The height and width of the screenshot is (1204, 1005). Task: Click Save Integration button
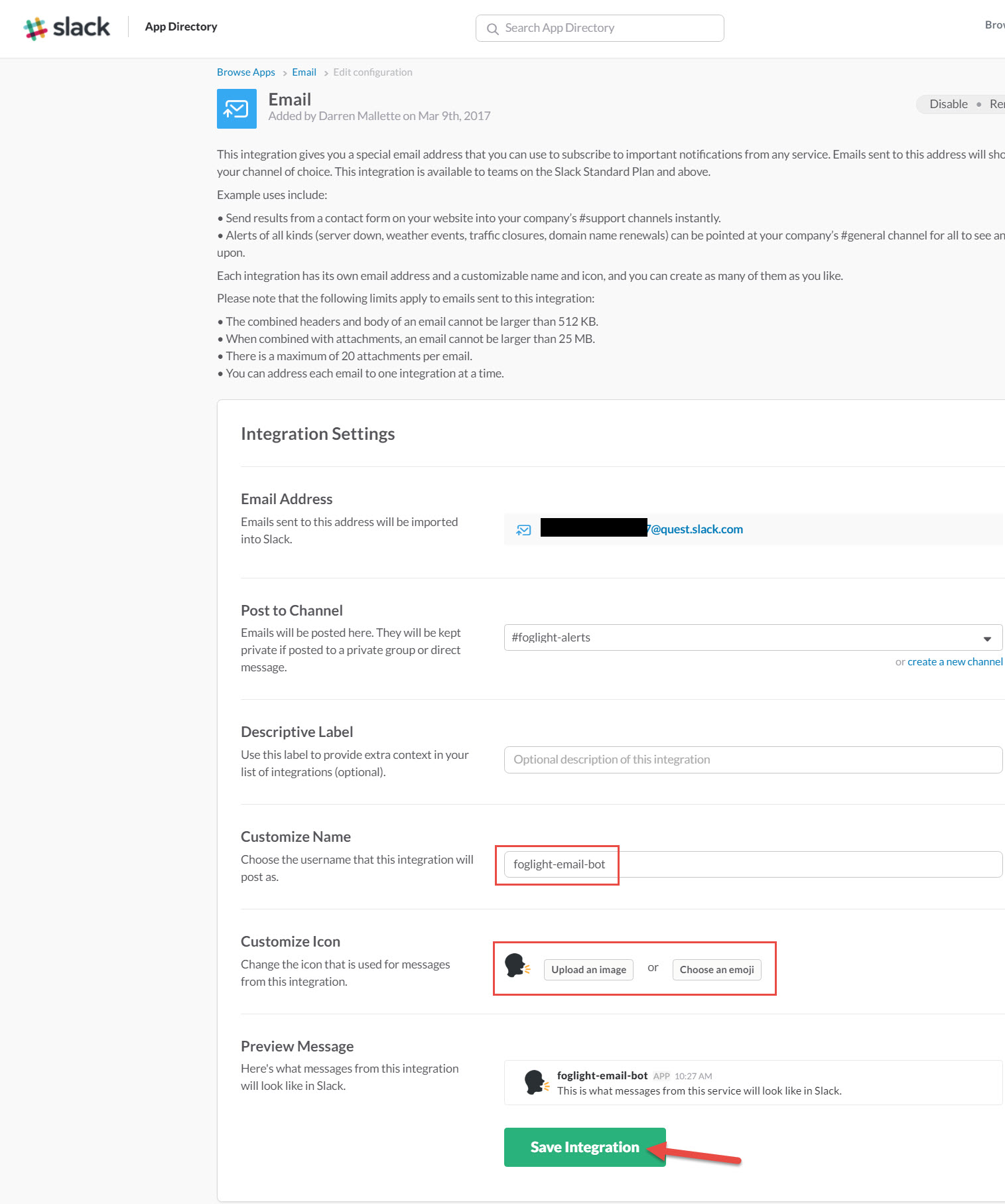pyautogui.click(x=584, y=1147)
